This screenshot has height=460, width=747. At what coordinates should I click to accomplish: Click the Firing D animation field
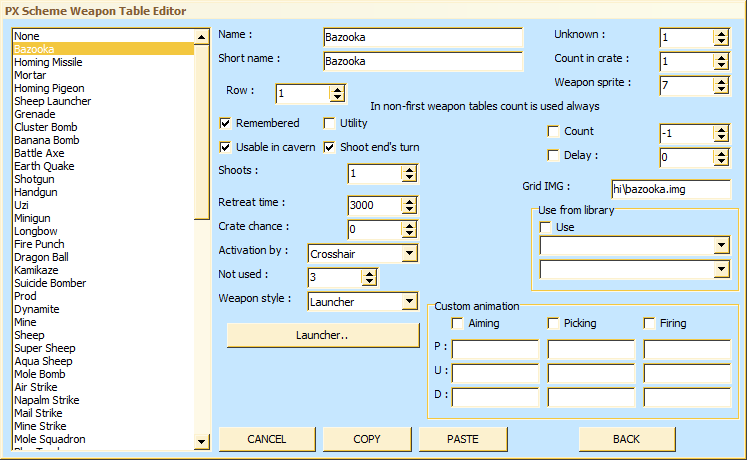tap(687, 397)
